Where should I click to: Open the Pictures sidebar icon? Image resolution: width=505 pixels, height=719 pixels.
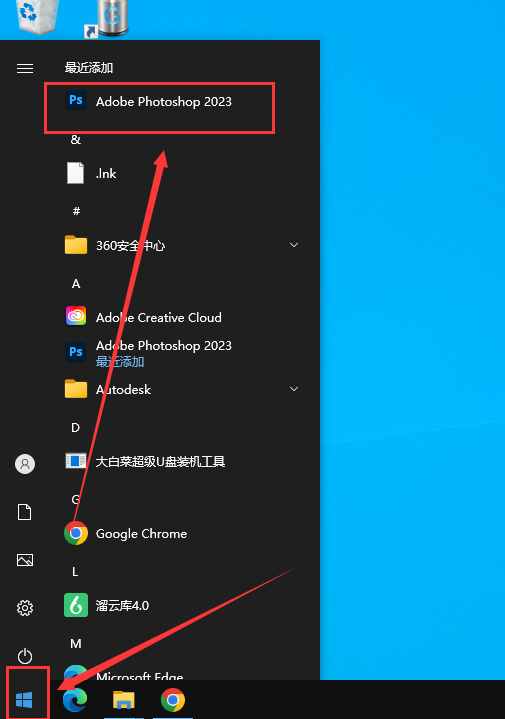coord(25,560)
